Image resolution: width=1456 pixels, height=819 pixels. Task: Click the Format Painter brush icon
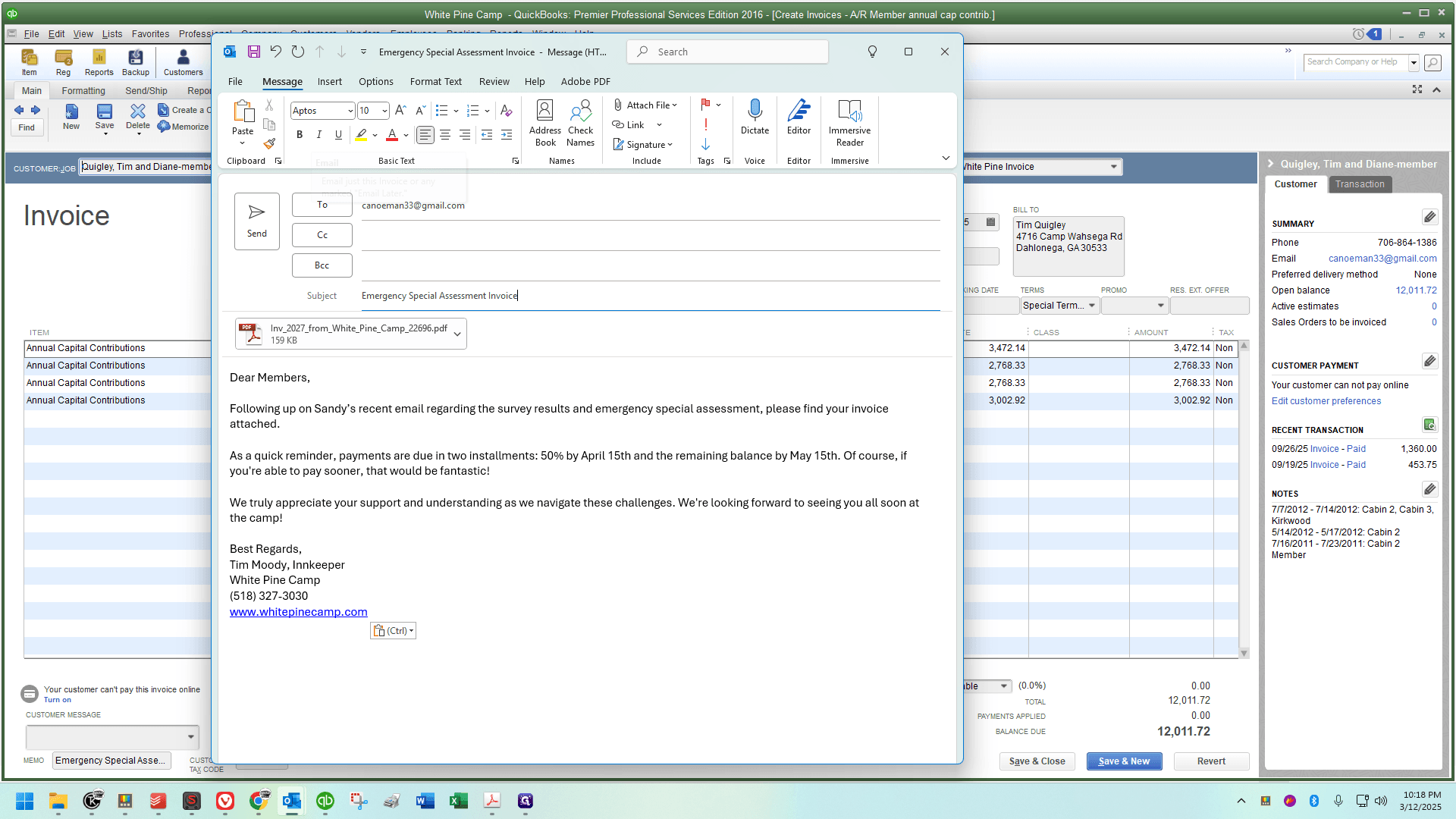point(269,143)
